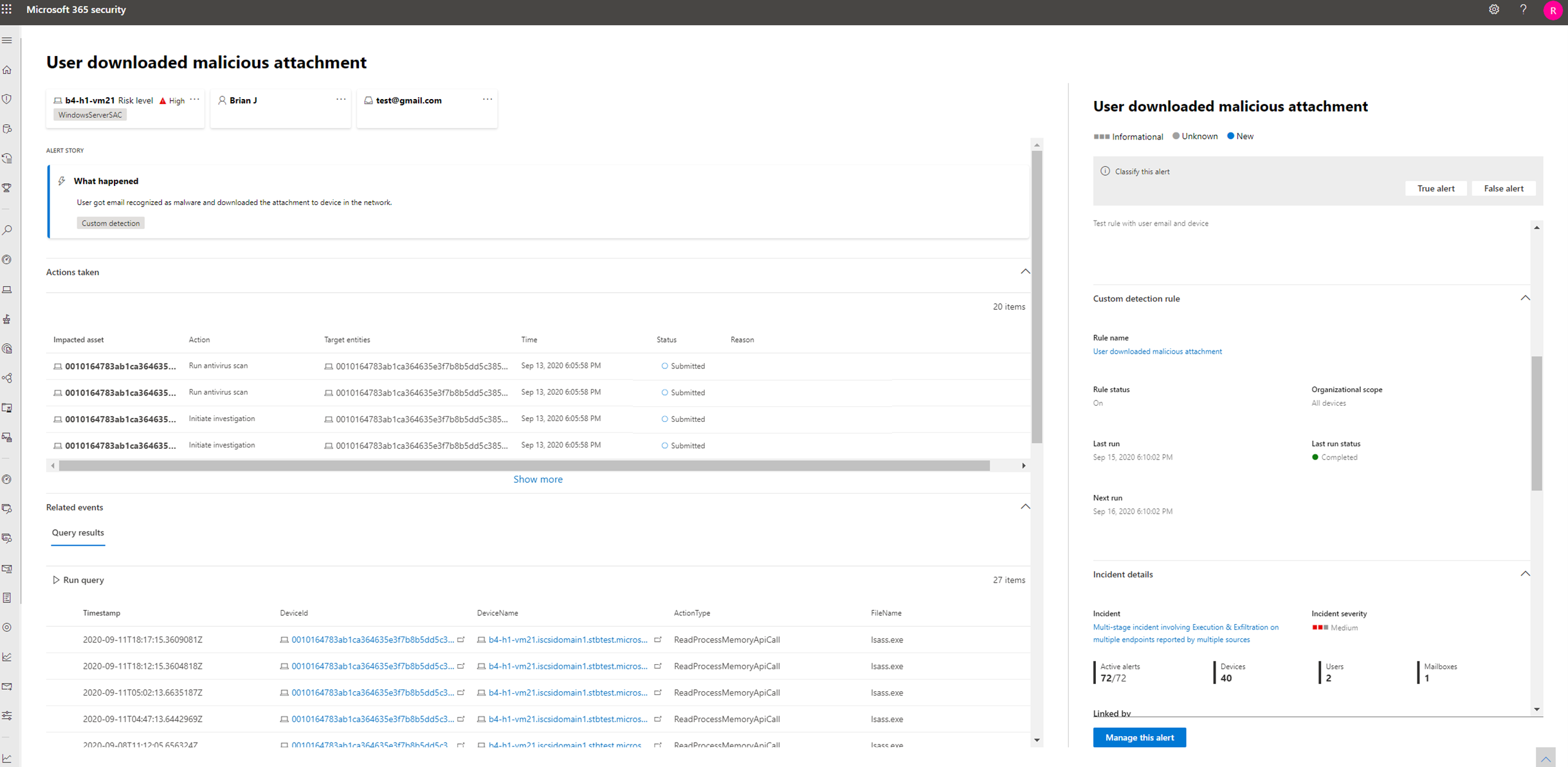Go to Home in the sidebar
The width and height of the screenshot is (1568, 767).
[8, 70]
